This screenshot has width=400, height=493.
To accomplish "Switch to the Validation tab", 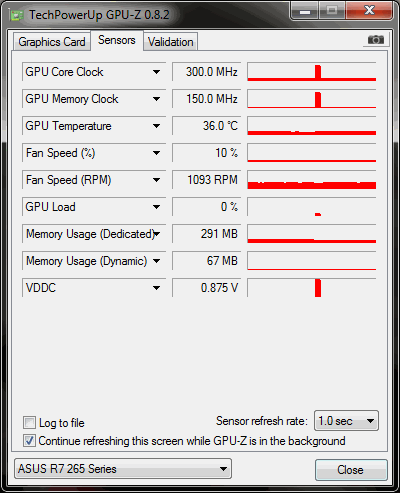I will [171, 42].
